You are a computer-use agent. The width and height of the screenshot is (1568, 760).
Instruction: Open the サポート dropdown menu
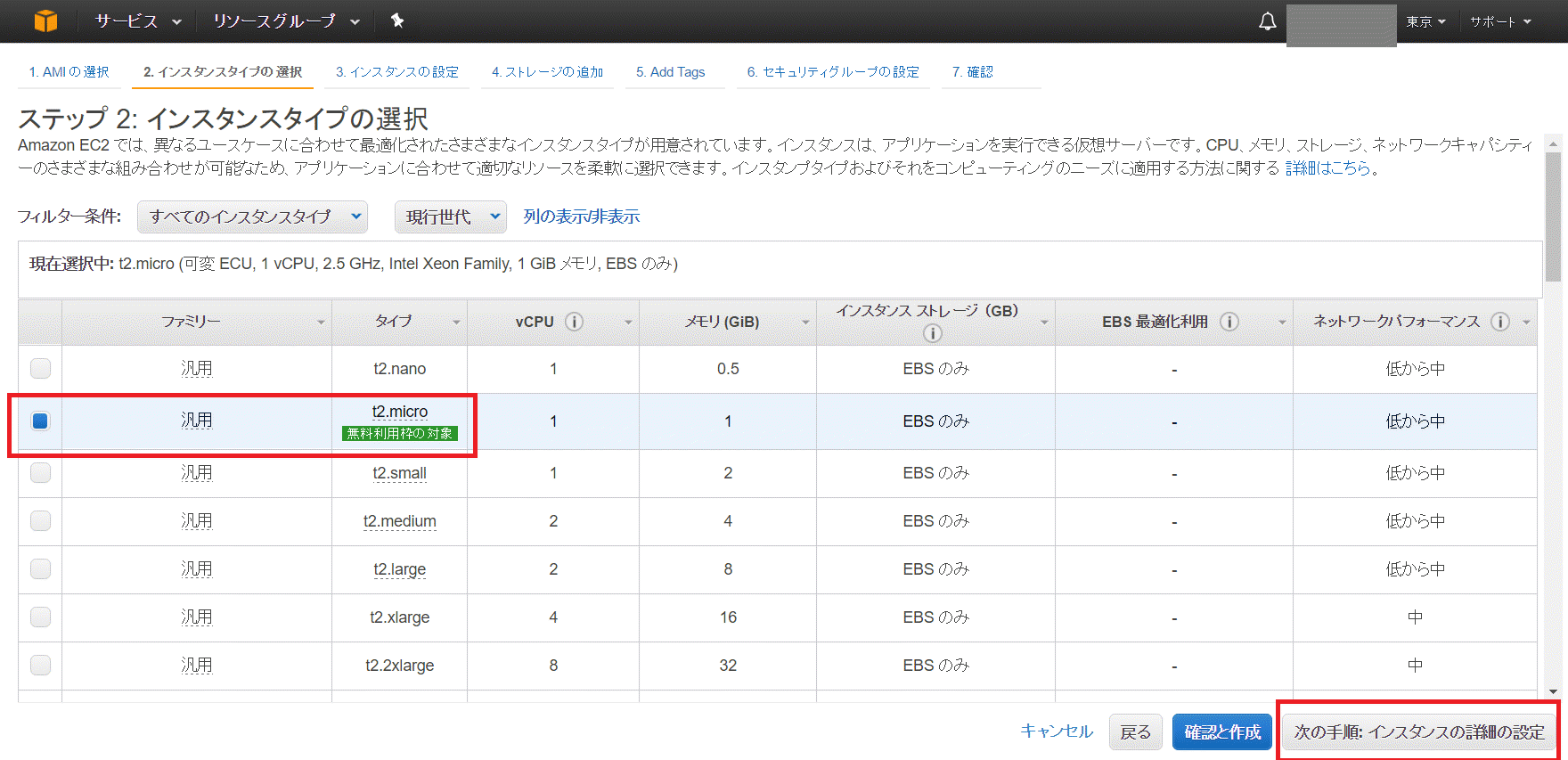1500,21
